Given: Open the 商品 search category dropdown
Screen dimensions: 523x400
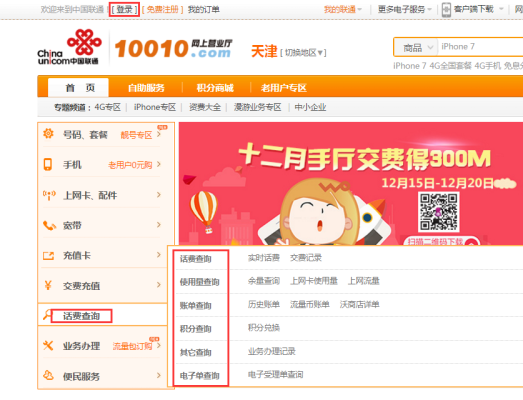Looking at the screenshot, I should 416,47.
